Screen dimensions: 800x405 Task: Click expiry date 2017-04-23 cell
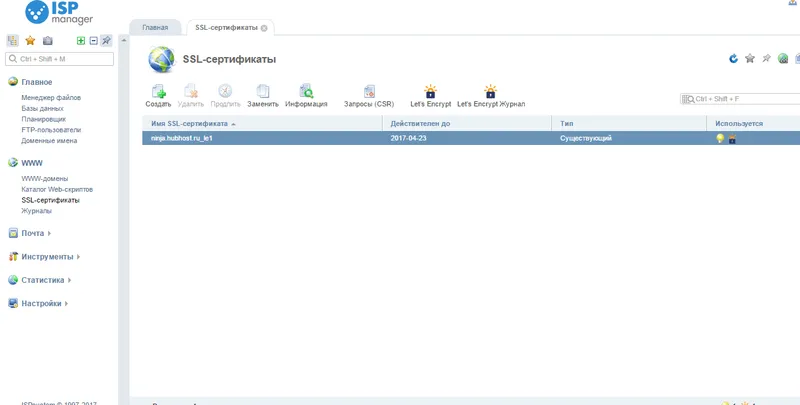point(408,138)
